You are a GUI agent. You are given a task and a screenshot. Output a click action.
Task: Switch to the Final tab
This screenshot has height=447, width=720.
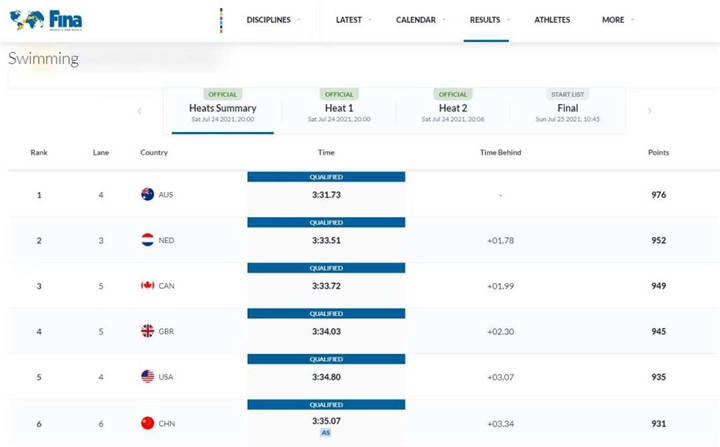pyautogui.click(x=568, y=110)
